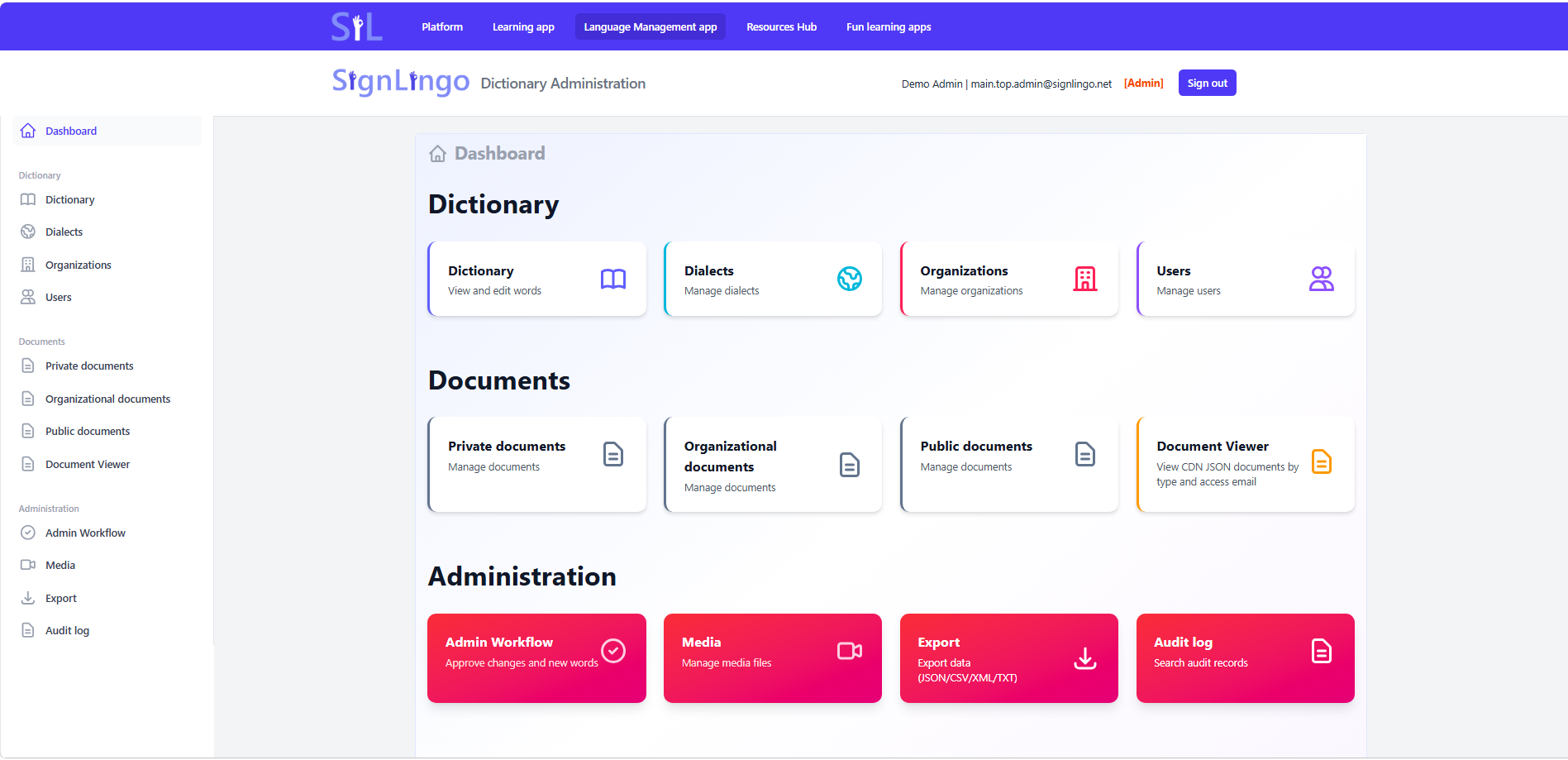Open the Platform nav item

[x=442, y=26]
